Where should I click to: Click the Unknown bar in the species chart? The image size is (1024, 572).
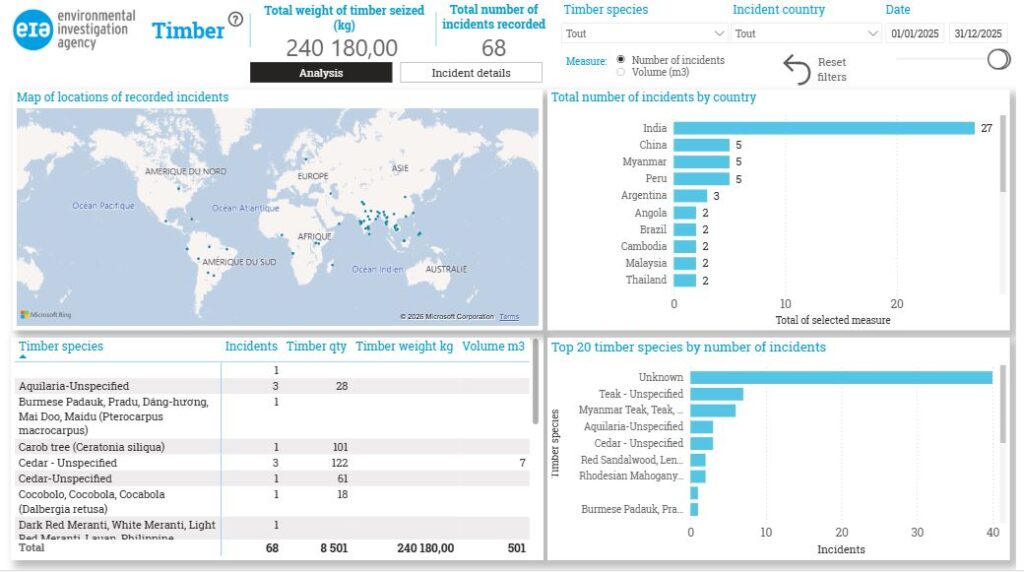point(840,377)
